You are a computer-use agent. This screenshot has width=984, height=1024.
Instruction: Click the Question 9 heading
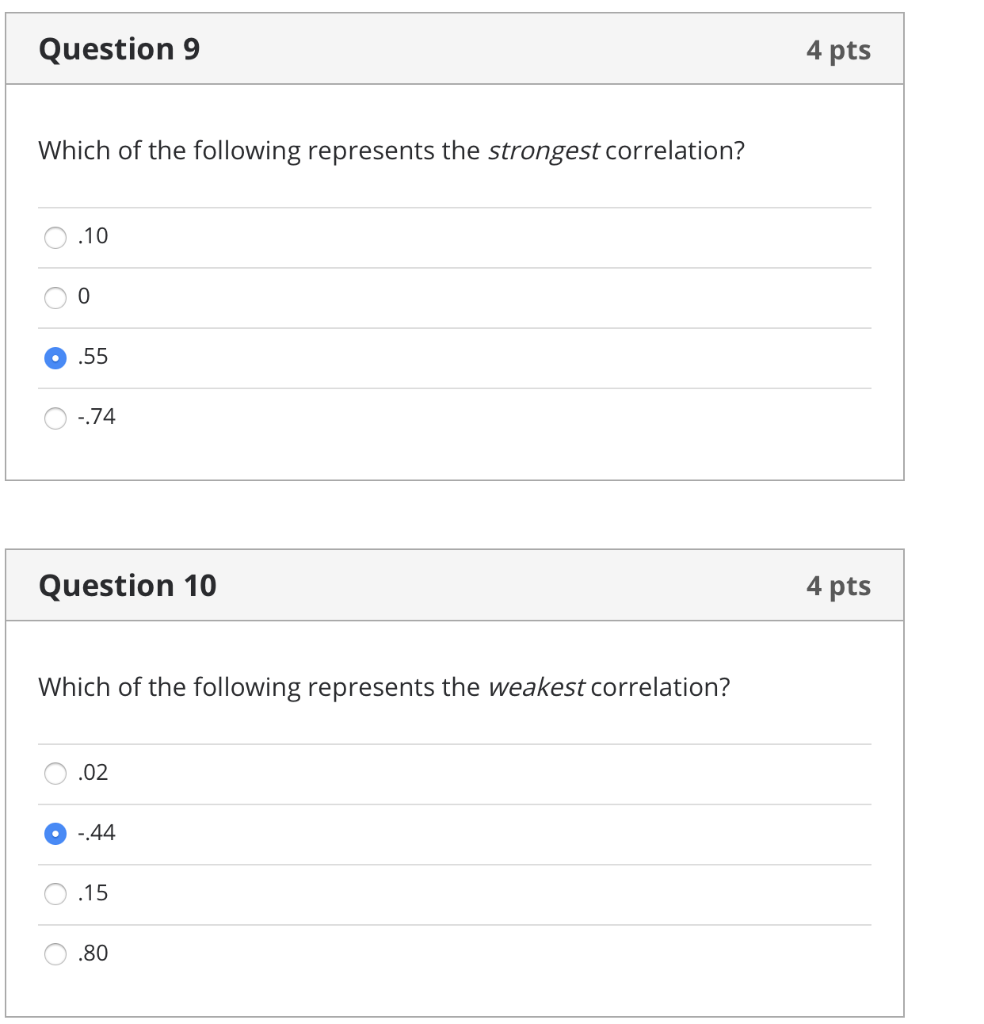click(x=119, y=49)
